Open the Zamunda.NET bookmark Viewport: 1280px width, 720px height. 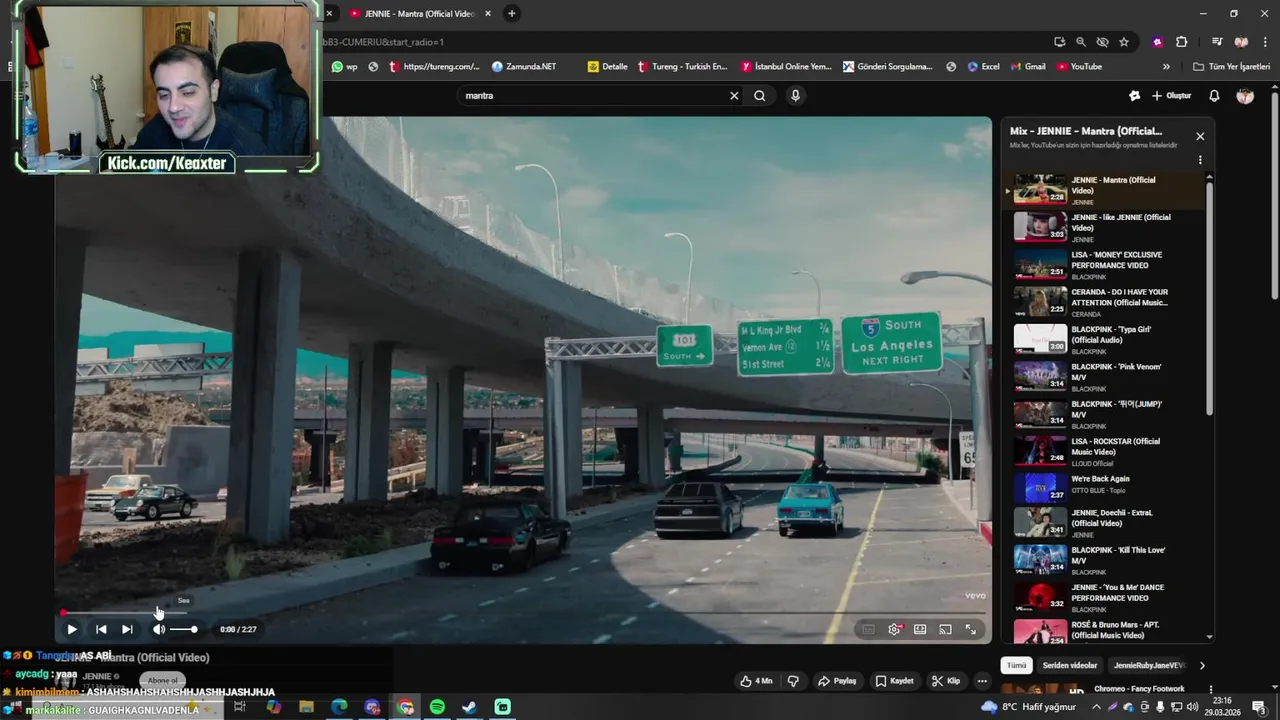524,67
